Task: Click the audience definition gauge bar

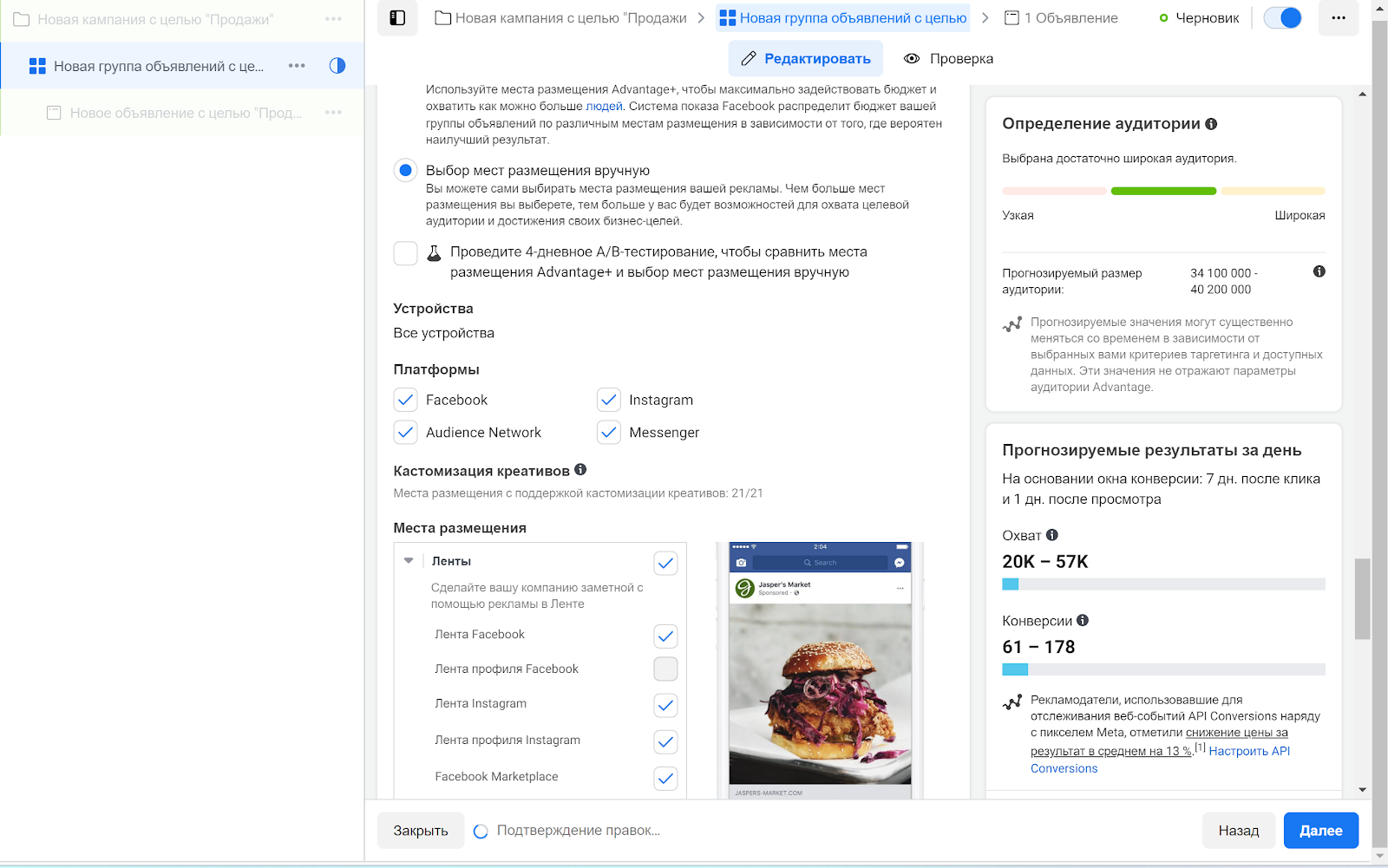Action: [x=1163, y=191]
